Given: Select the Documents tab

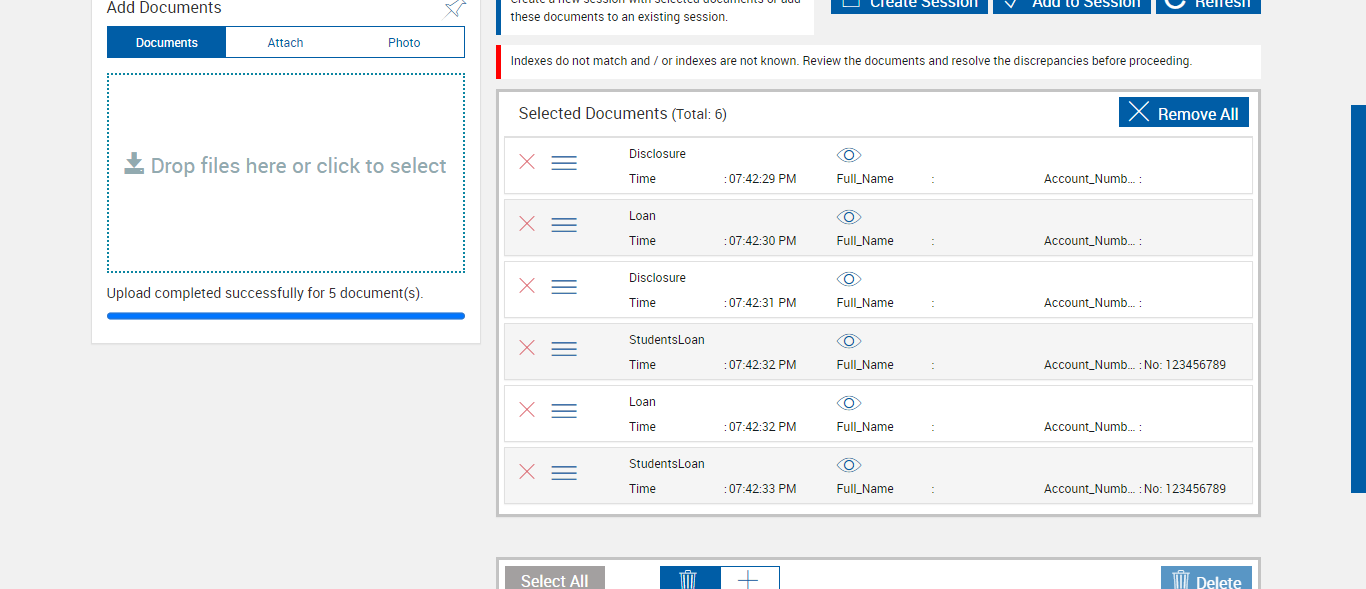Looking at the screenshot, I should (167, 43).
